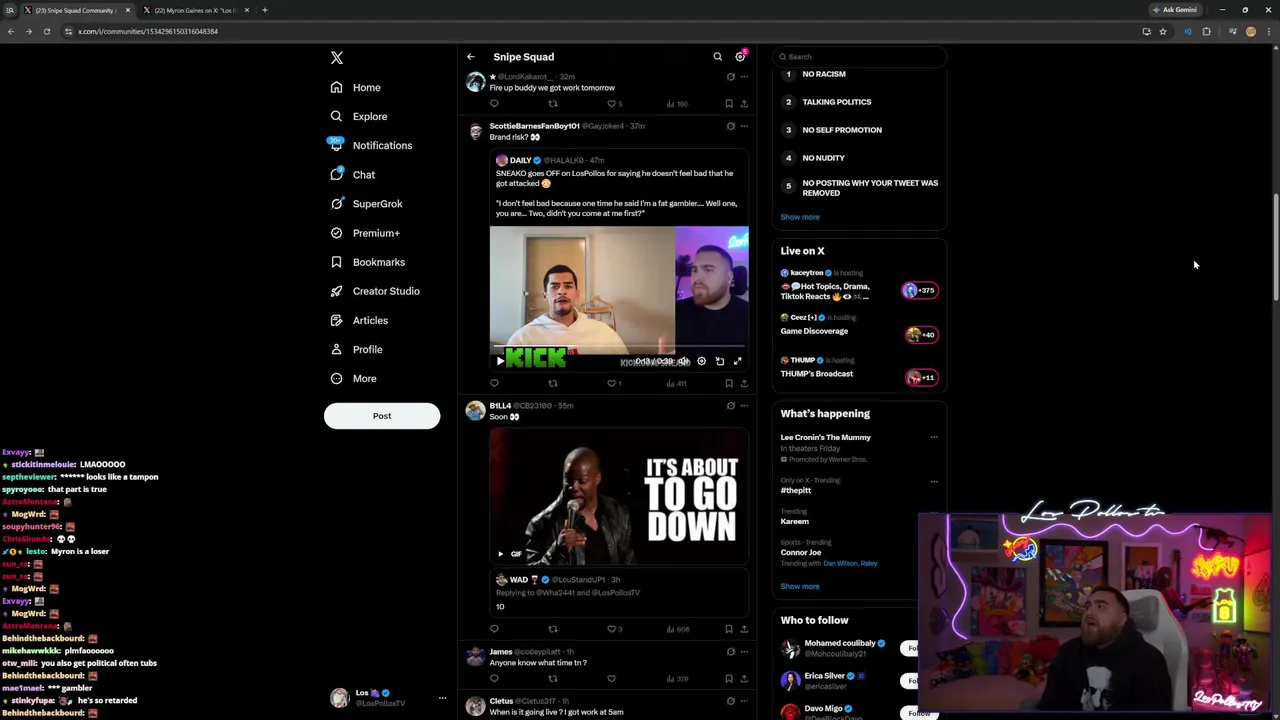Open the Kareem trending topic
Screen dimensions: 1280x720
pos(795,521)
